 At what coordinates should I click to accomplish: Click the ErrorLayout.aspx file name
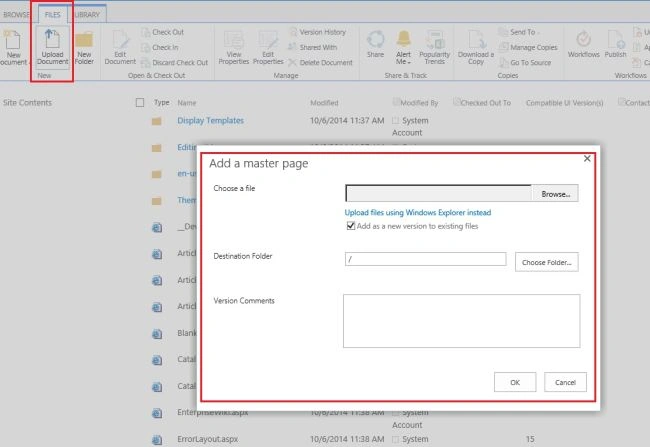[208, 439]
